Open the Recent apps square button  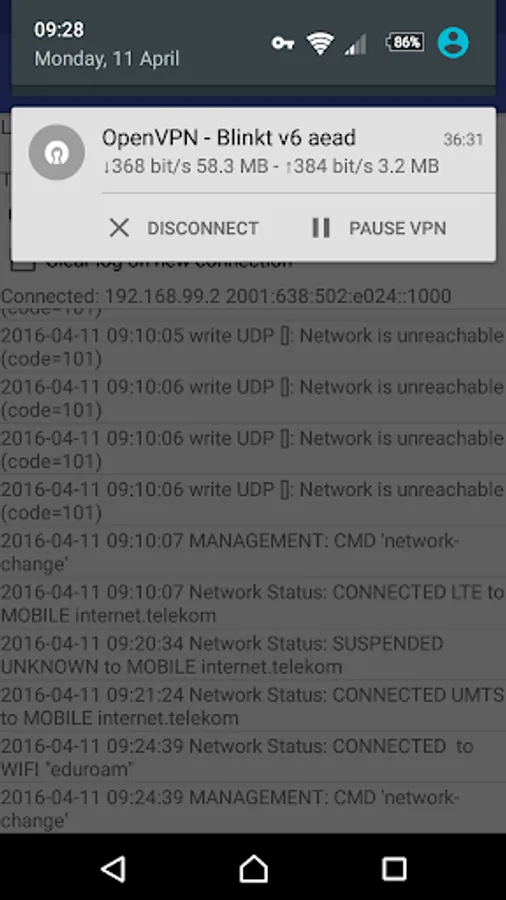[394, 868]
